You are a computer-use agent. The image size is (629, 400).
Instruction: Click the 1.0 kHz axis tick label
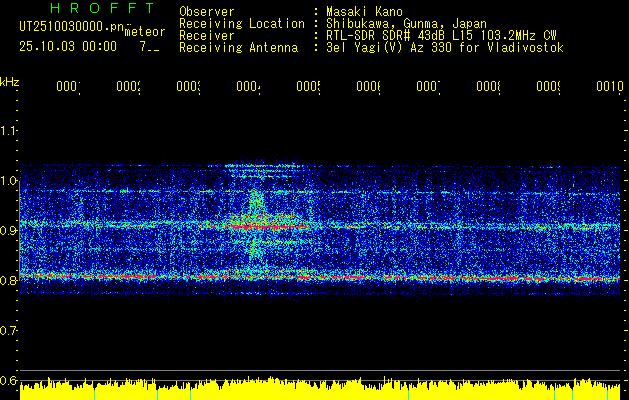9,181
